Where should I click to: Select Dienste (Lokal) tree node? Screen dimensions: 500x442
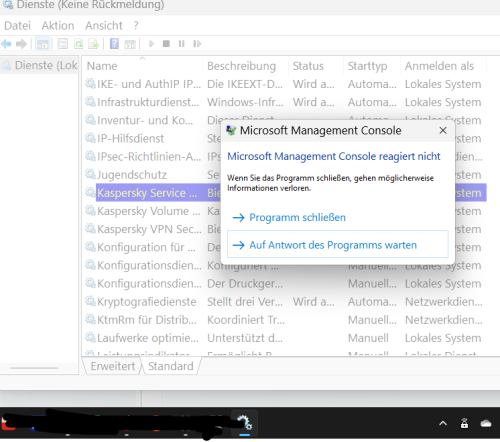[x=39, y=65]
